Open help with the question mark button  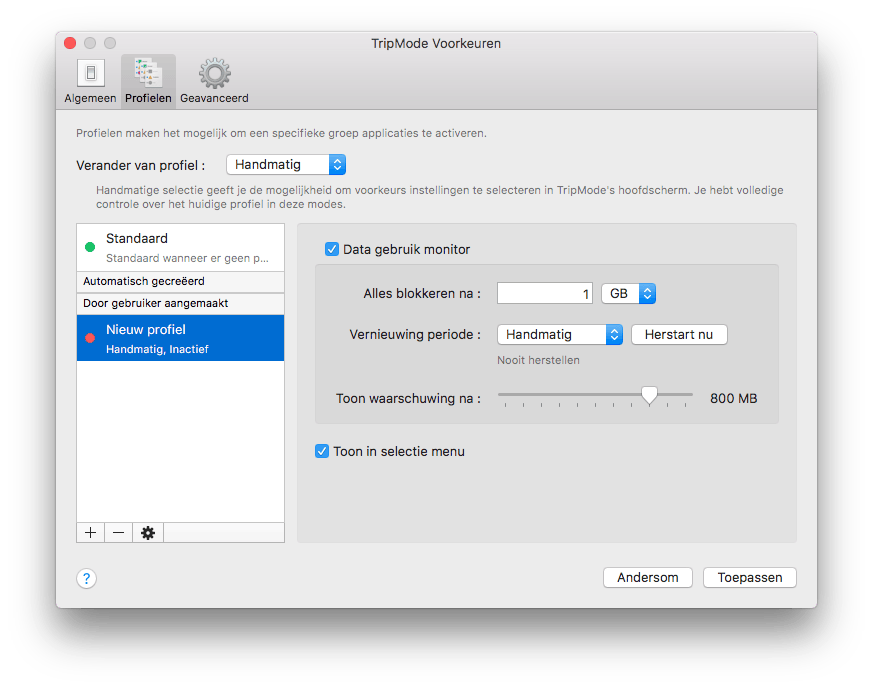[x=86, y=578]
